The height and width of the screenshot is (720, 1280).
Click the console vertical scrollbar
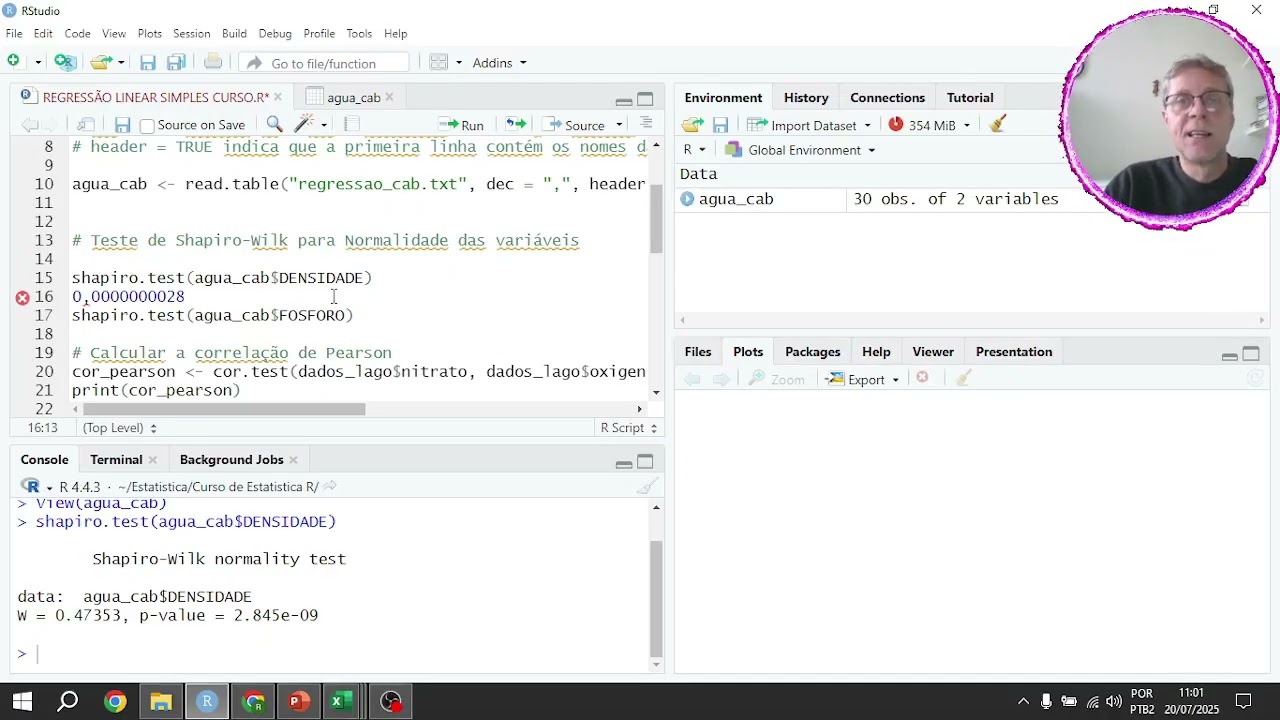[x=656, y=598]
